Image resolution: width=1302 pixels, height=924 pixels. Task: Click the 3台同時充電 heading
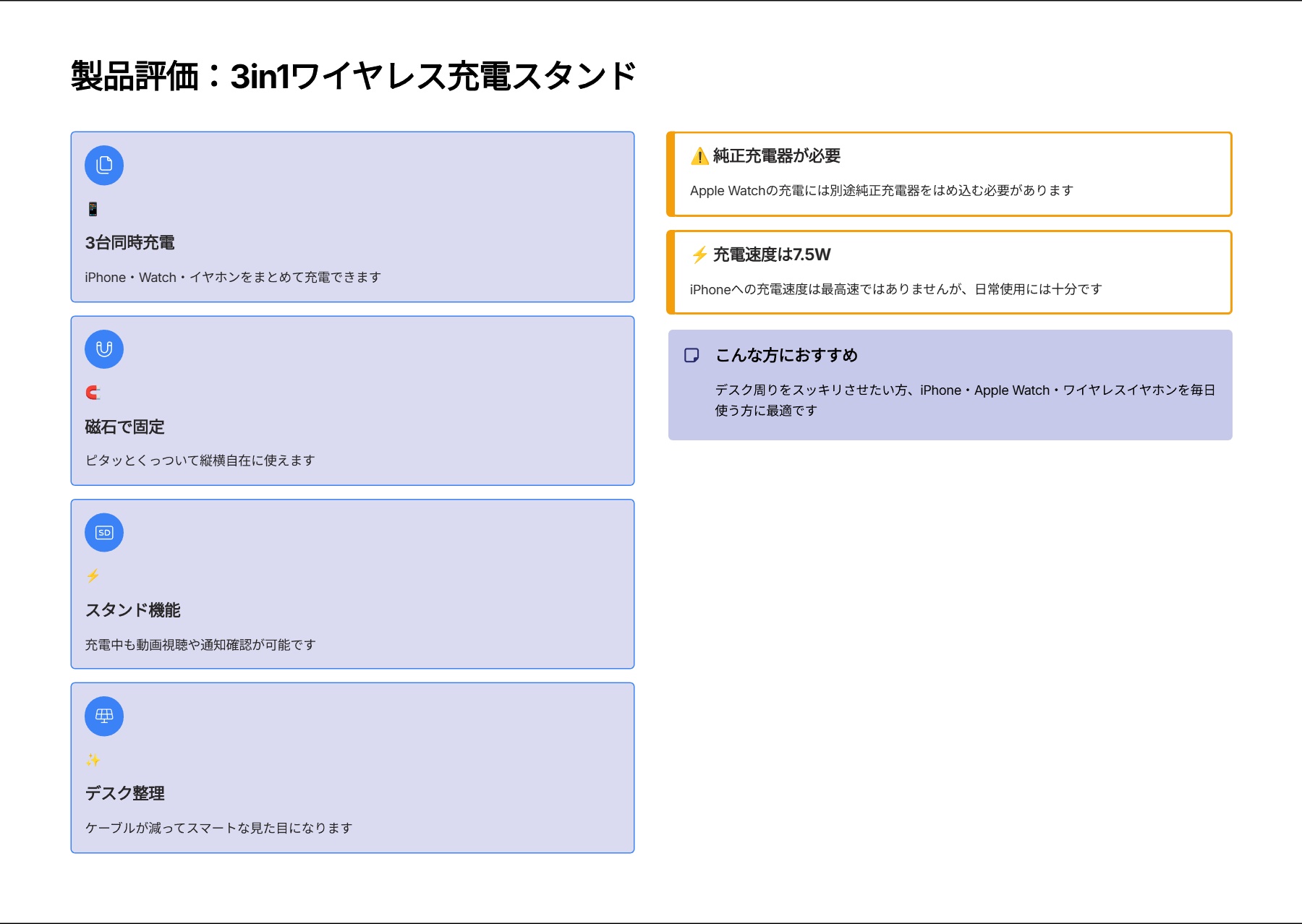(130, 243)
